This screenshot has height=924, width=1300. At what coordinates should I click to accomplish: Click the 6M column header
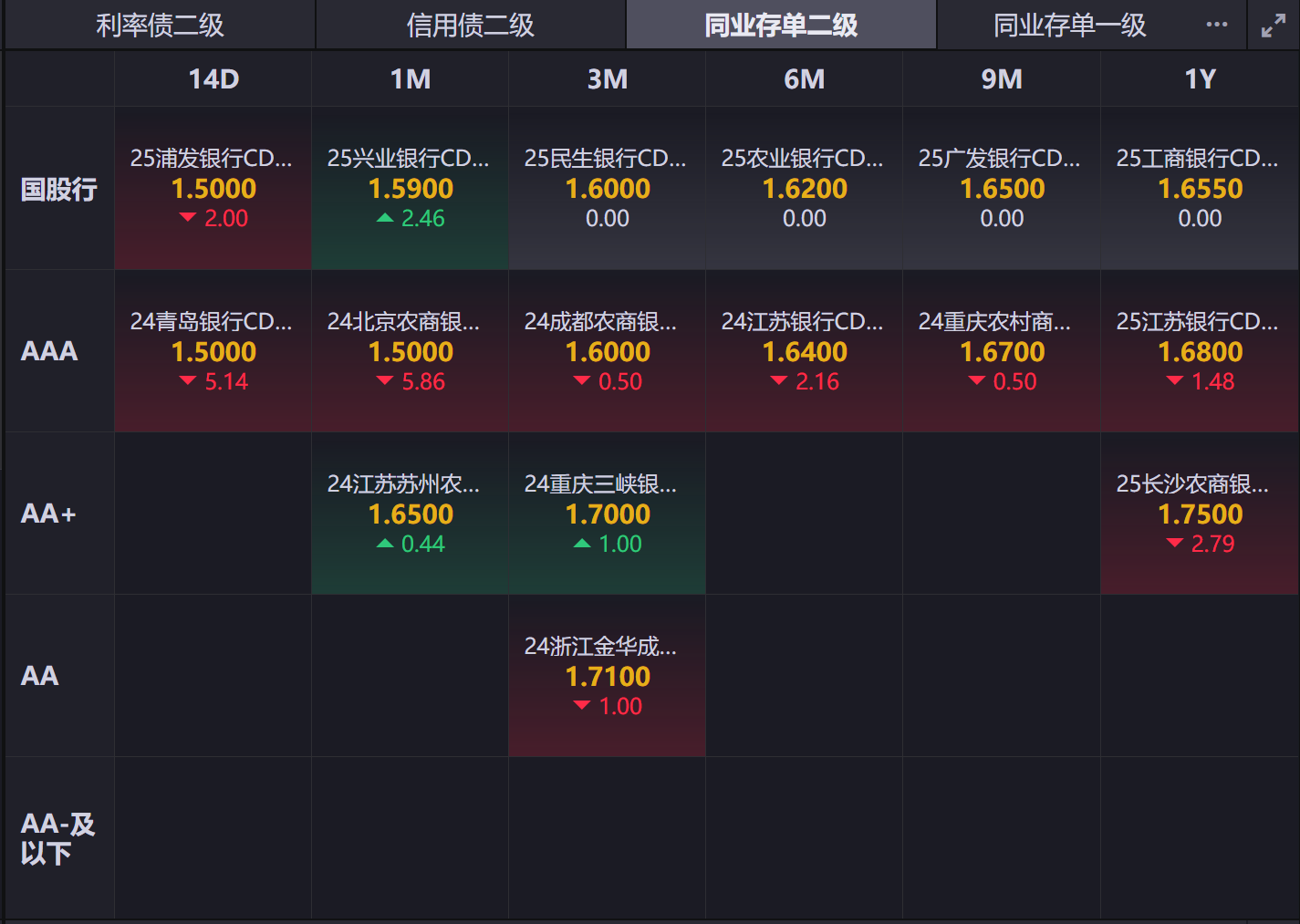(x=805, y=79)
